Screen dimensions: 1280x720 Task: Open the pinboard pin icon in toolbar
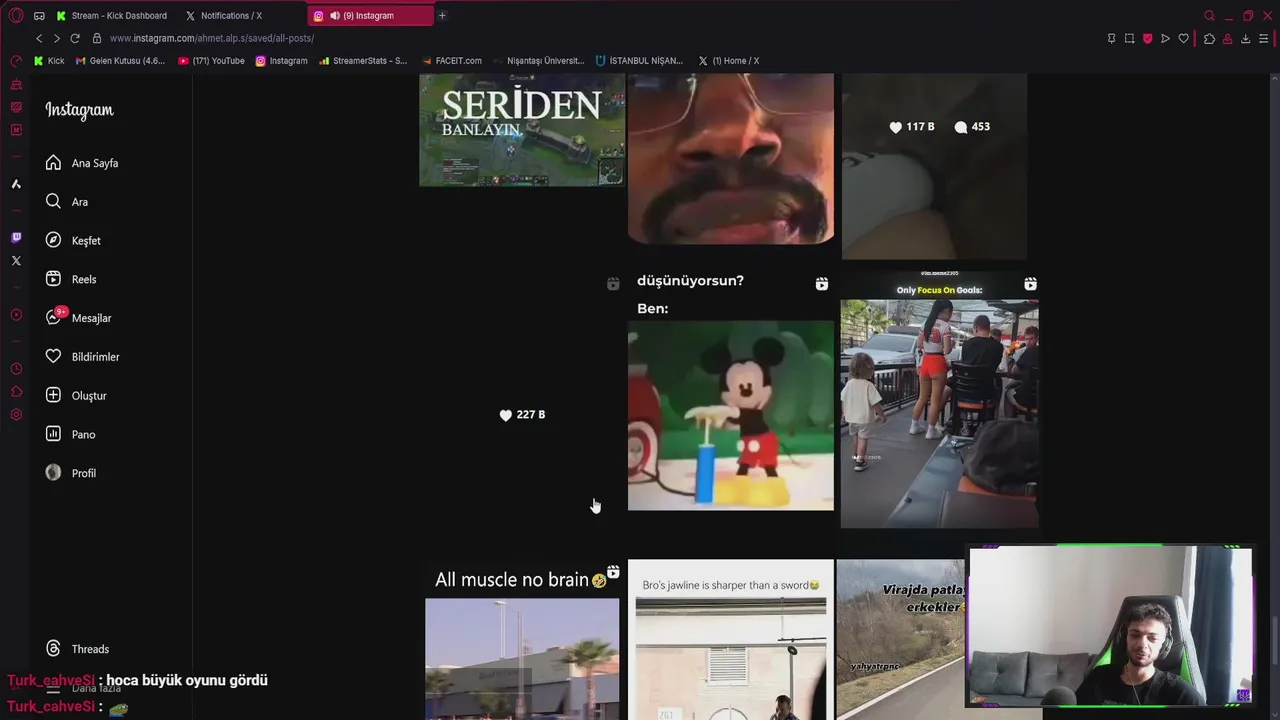click(1111, 38)
